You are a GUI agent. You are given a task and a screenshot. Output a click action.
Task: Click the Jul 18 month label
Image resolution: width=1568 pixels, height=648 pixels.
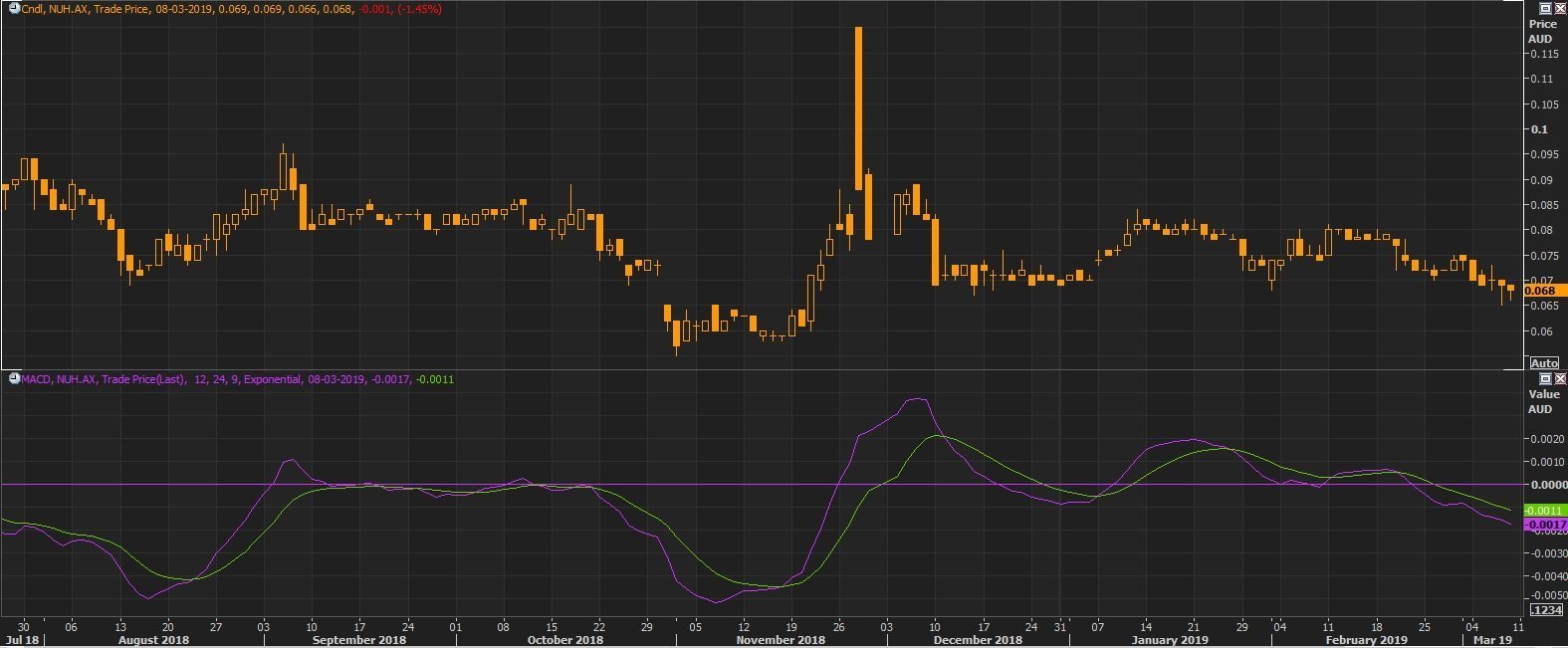pyautogui.click(x=23, y=640)
